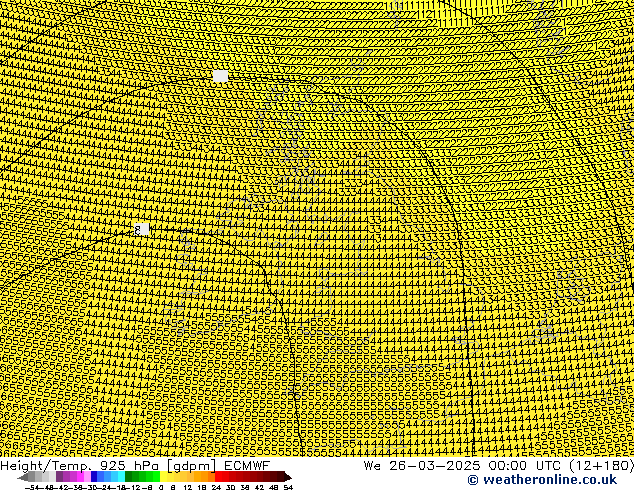
Task: Click the dark green legend segment at -18
Action: point(129,477)
